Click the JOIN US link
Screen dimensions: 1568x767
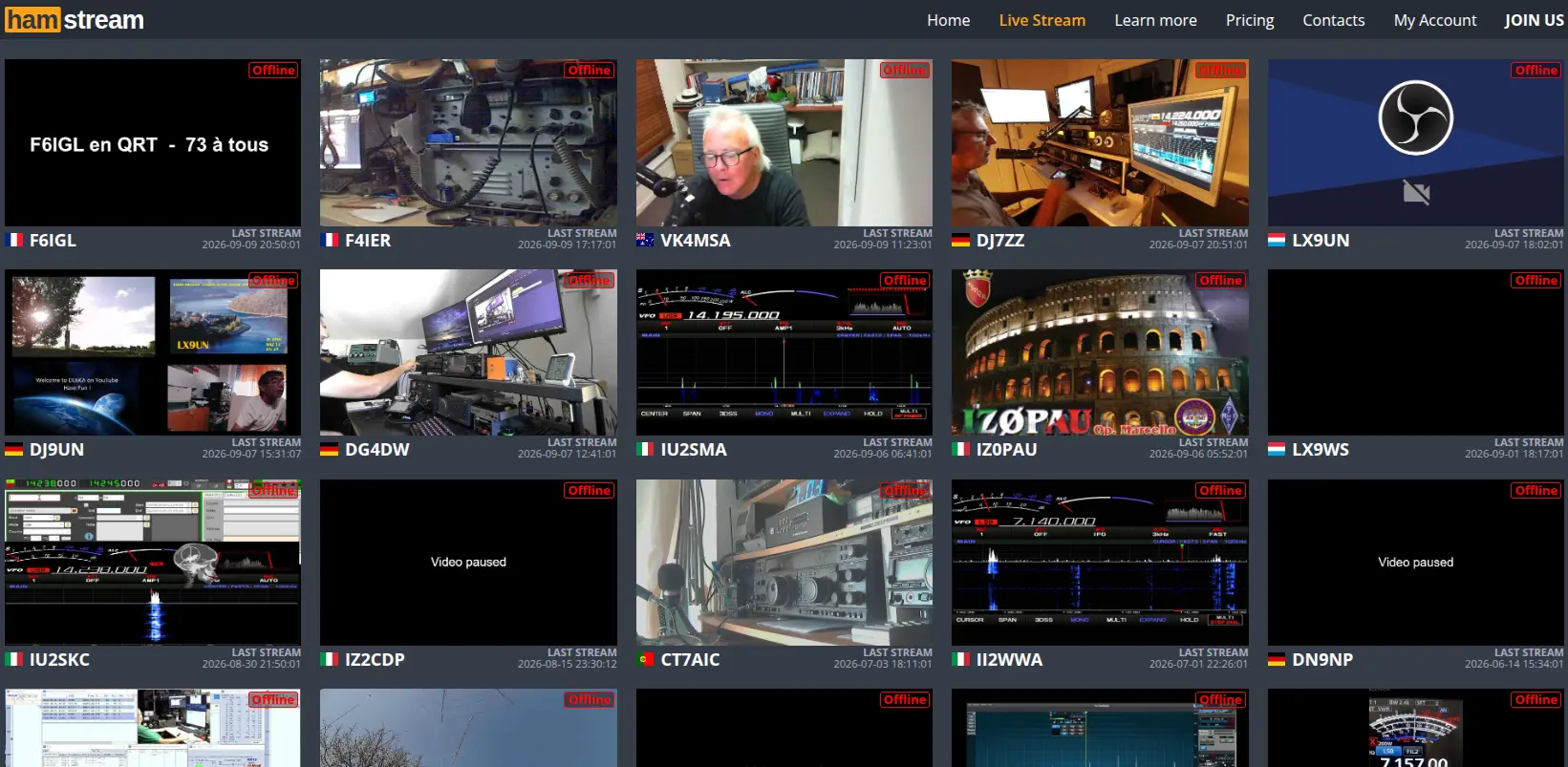tap(1534, 20)
